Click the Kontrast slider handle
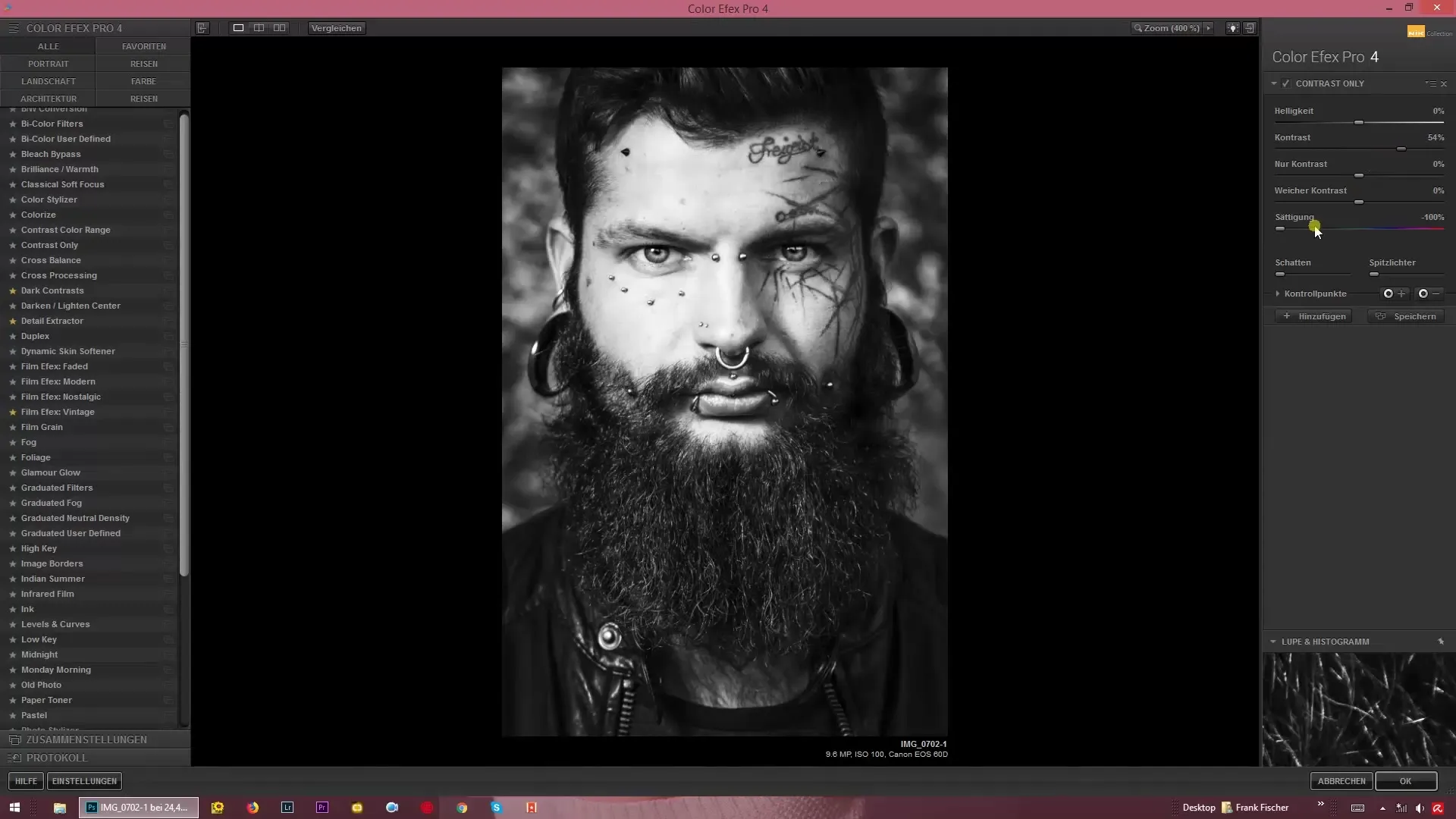The image size is (1456, 819). point(1401,149)
